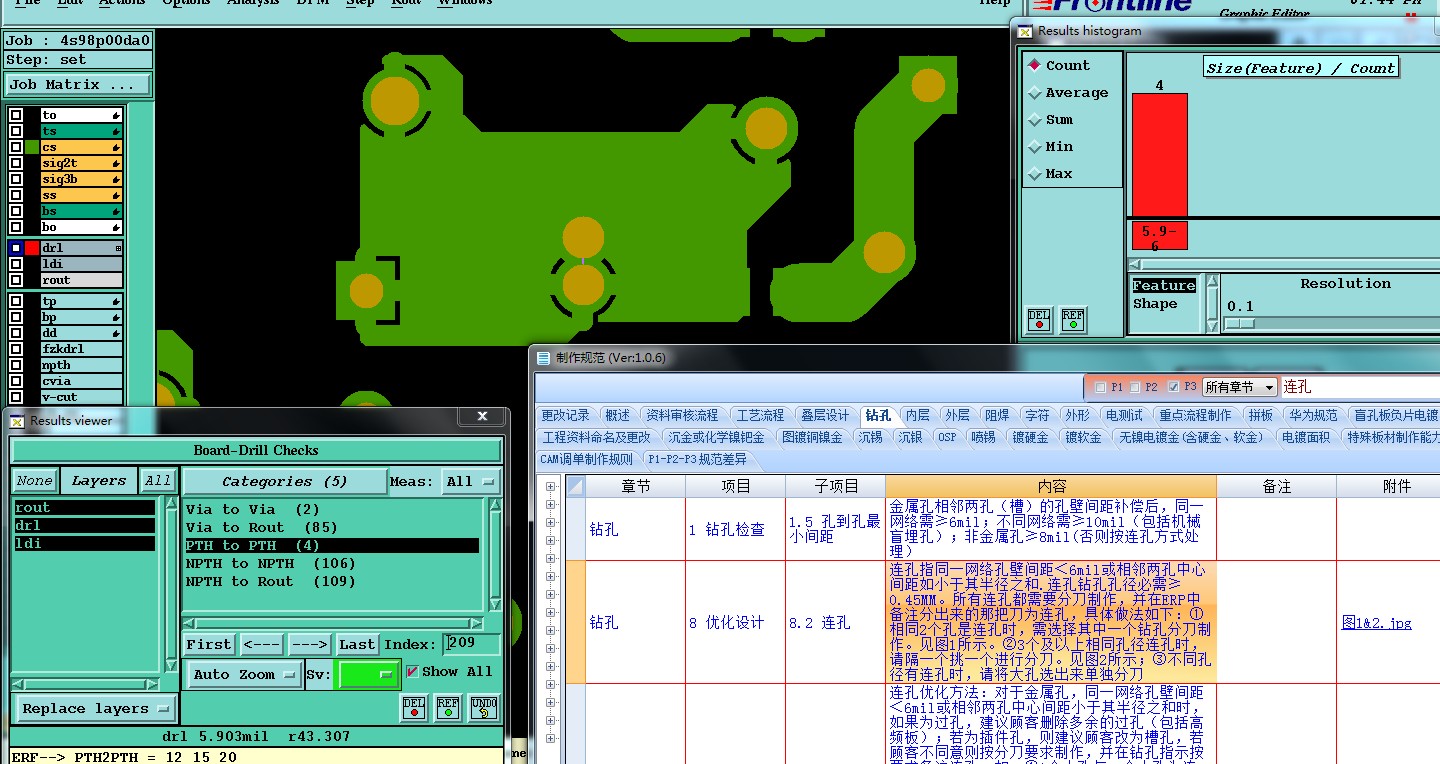Click the hand icon on 'bs' layer
The width and height of the screenshot is (1440, 764).
[x=116, y=212]
